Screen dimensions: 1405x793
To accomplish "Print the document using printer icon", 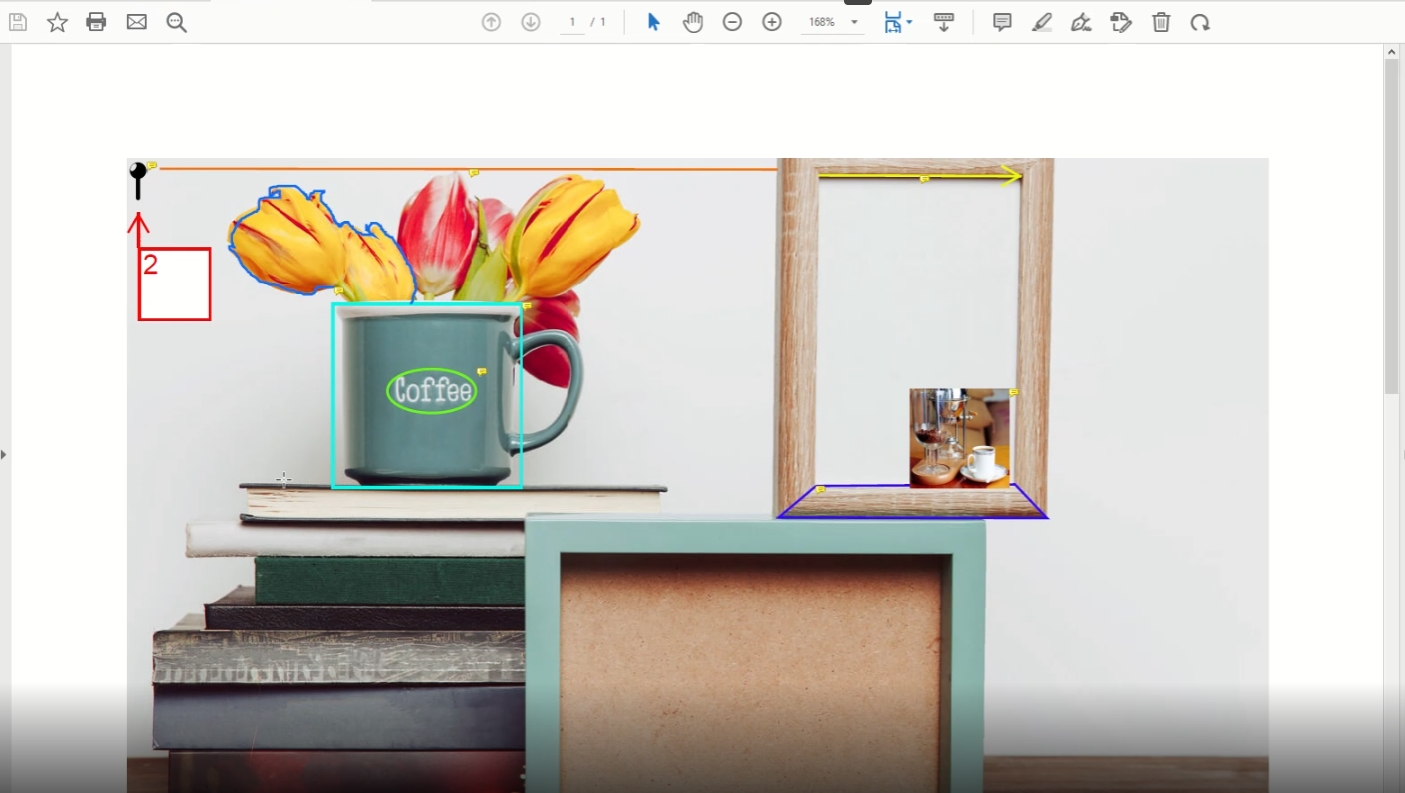I will [x=96, y=22].
